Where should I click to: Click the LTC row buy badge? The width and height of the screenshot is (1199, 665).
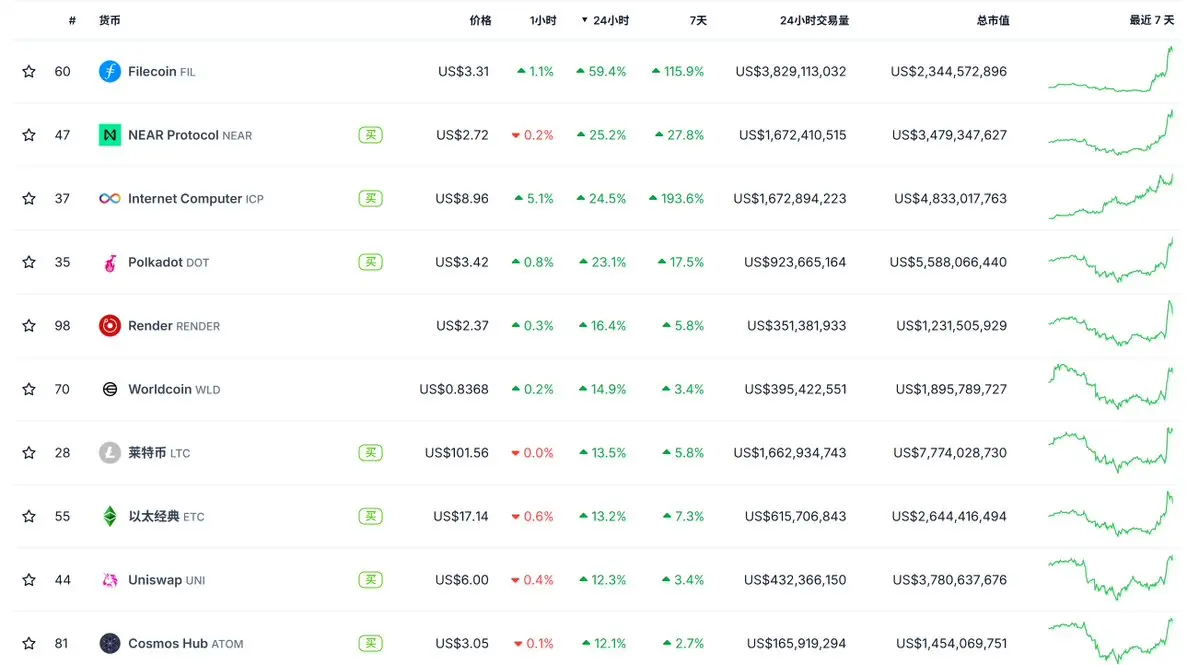click(370, 453)
